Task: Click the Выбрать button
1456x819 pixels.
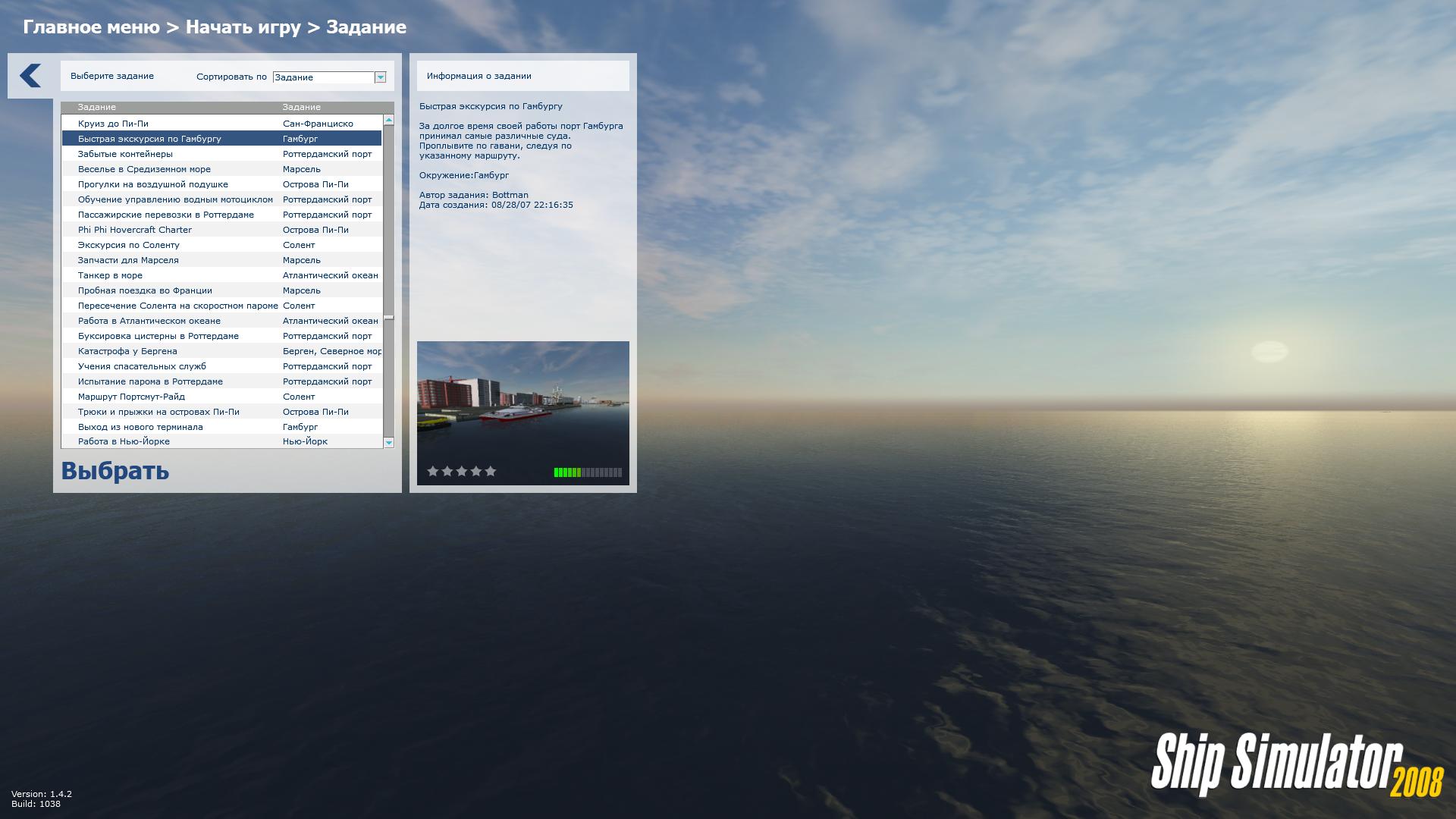Action: coord(115,471)
